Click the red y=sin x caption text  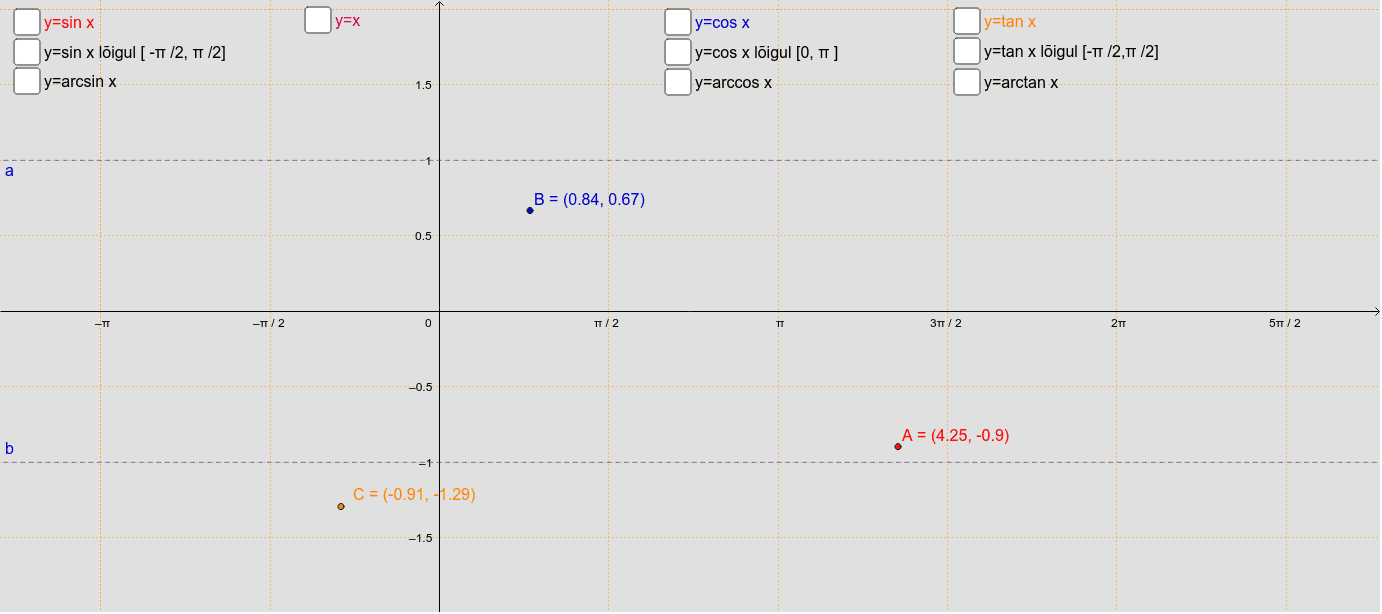[69, 22]
